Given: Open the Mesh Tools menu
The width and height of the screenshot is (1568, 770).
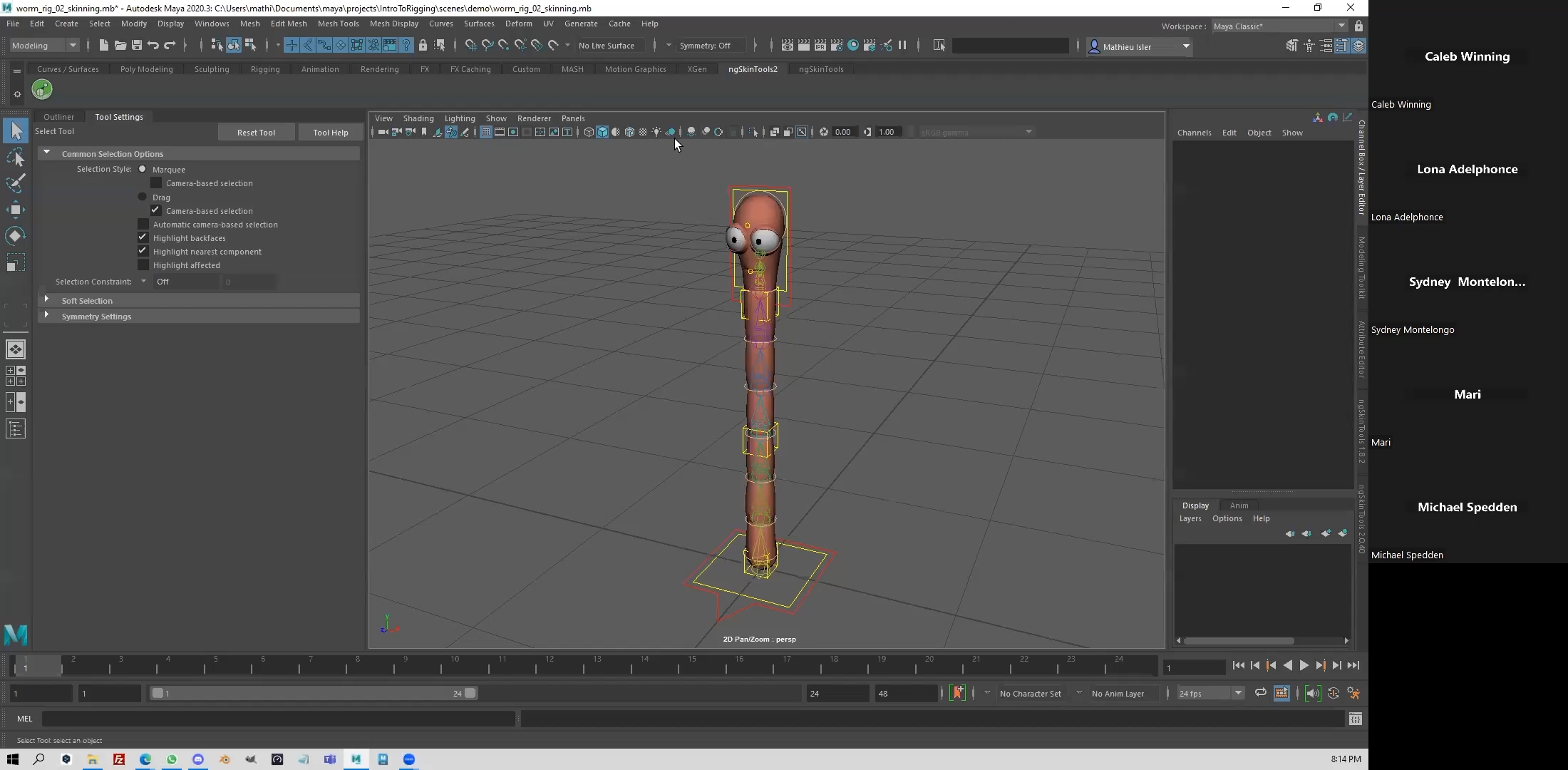Looking at the screenshot, I should [338, 24].
